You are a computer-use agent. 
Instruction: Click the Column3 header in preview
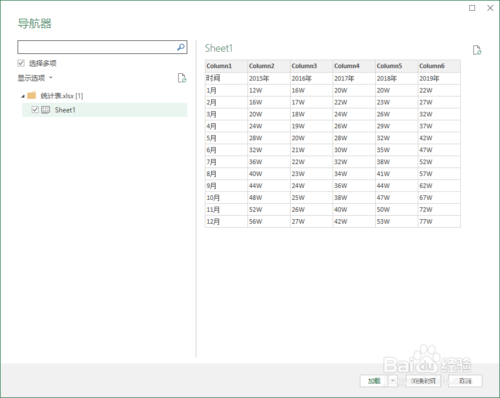(311, 66)
